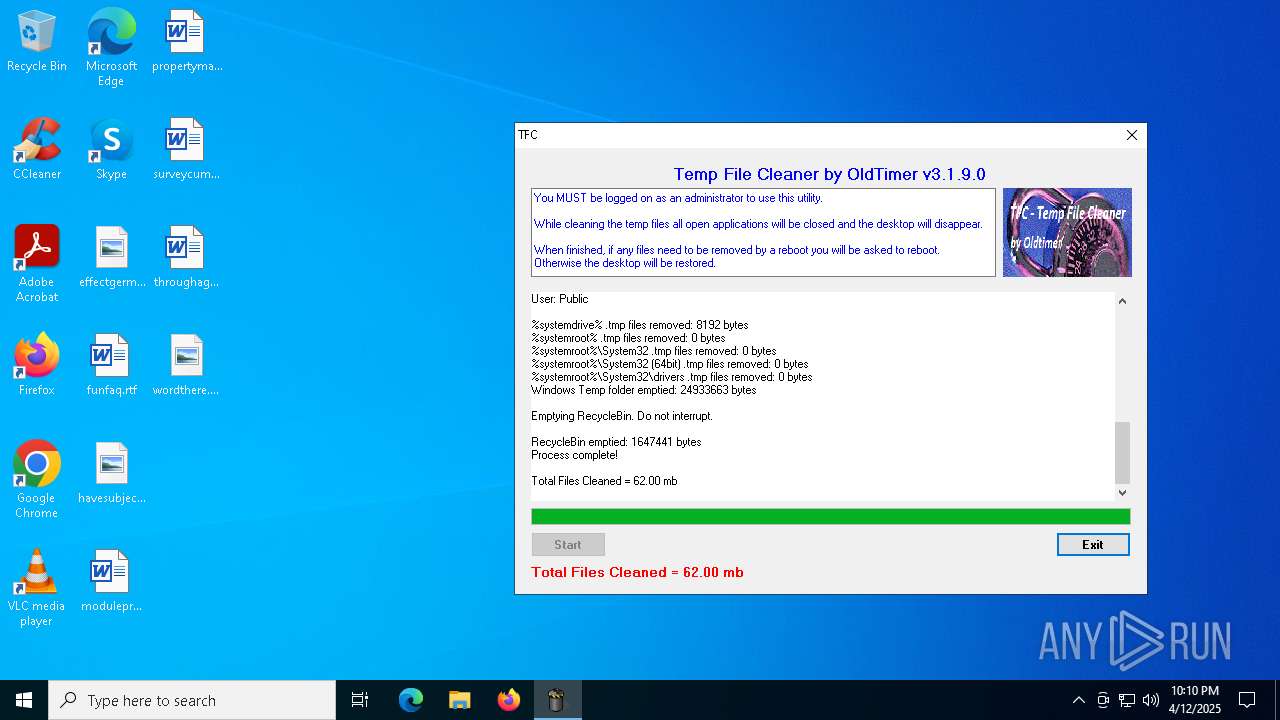This screenshot has width=1280, height=720.
Task: Open the Notification Center icon
Action: [1247, 700]
